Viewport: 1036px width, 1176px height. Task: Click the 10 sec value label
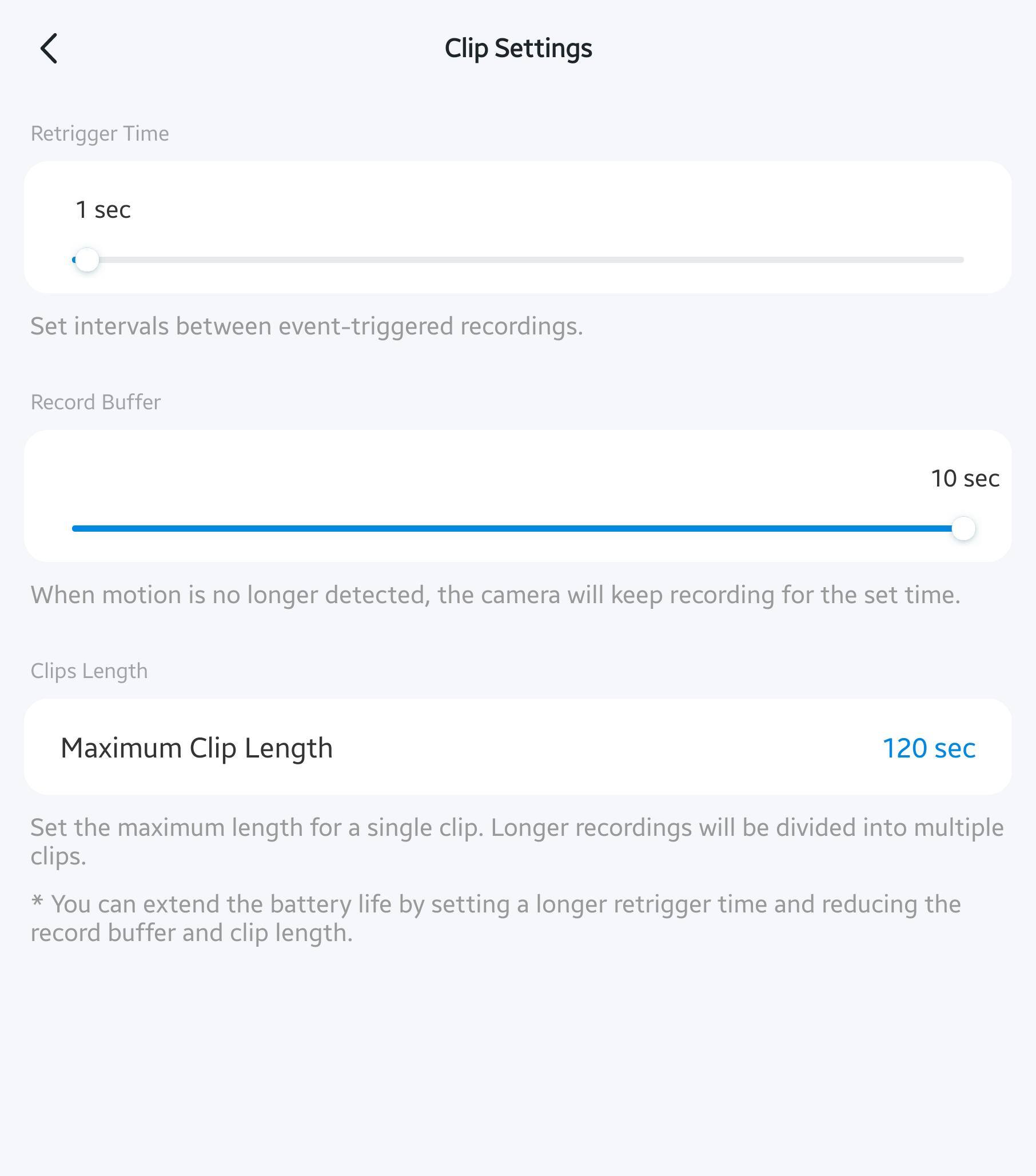click(965, 478)
